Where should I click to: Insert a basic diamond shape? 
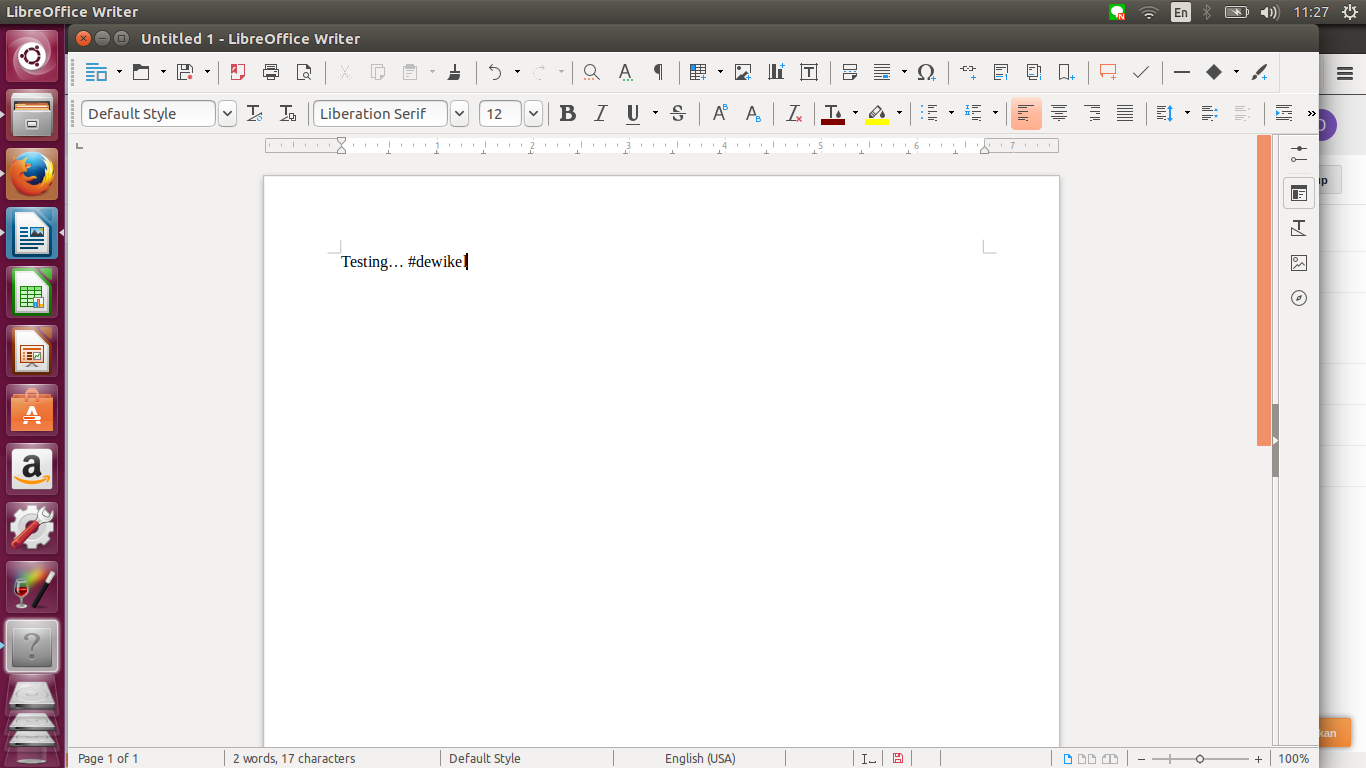1214,72
